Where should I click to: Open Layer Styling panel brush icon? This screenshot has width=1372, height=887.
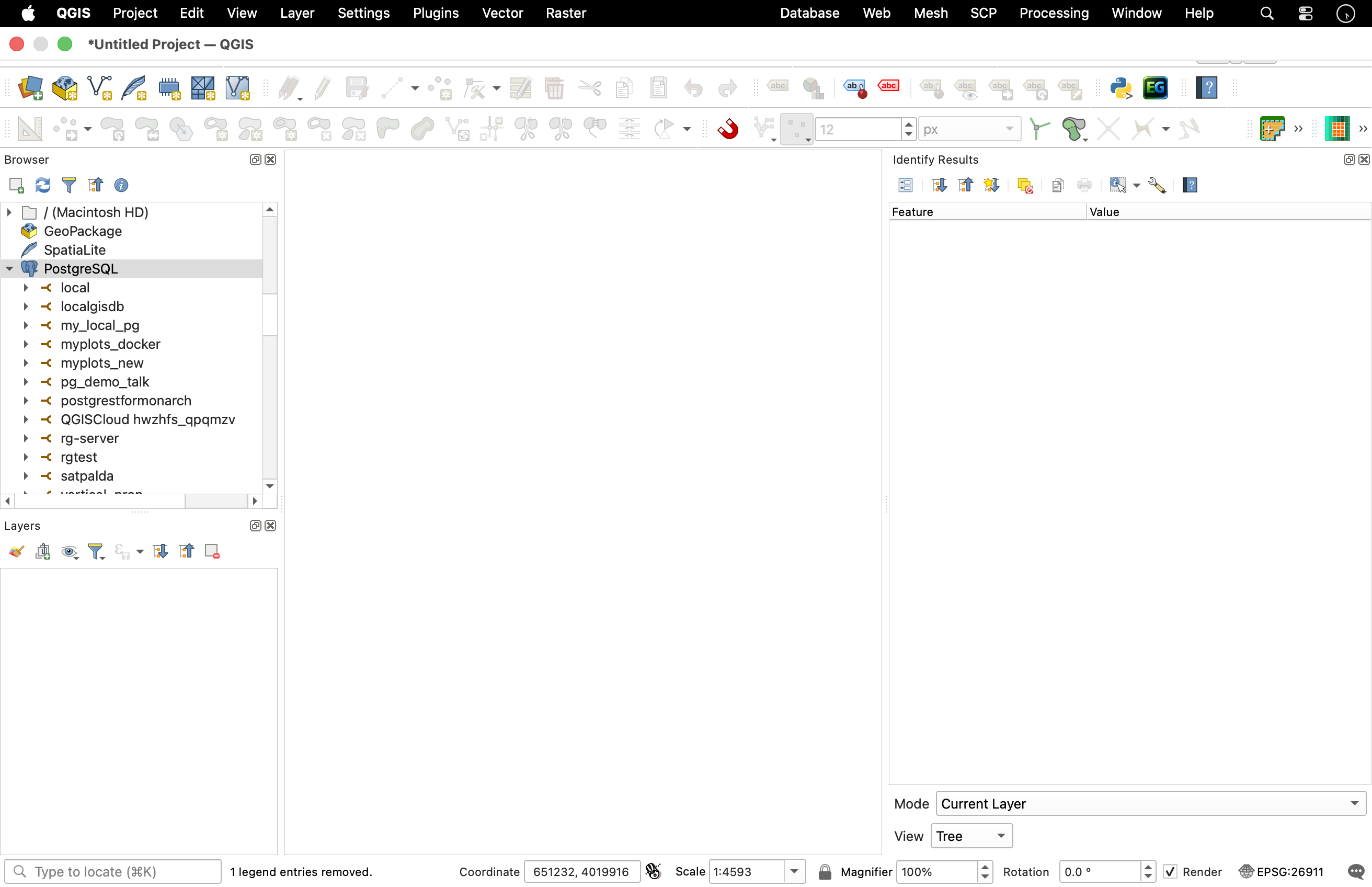[x=16, y=551]
